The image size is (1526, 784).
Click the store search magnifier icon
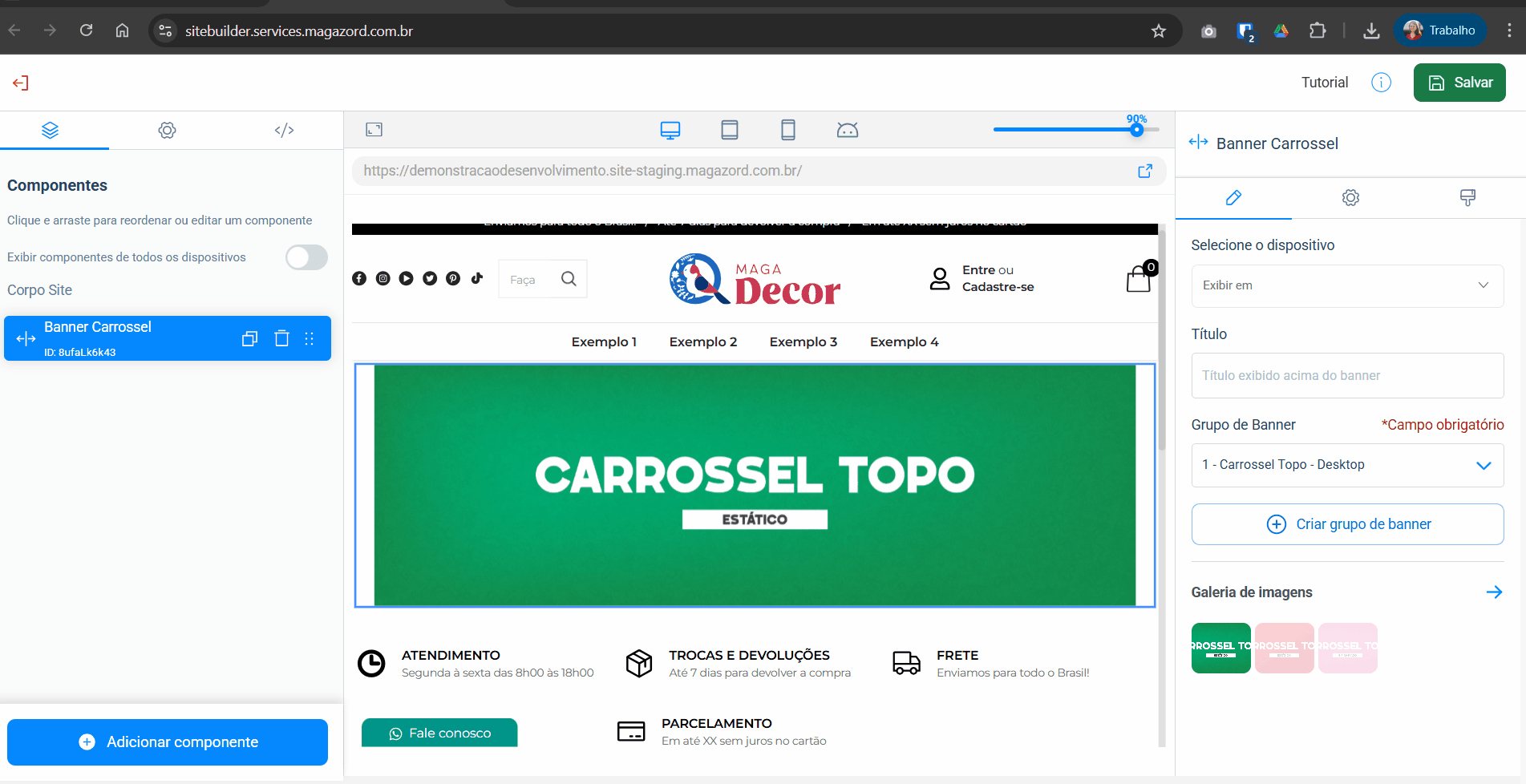coord(569,279)
